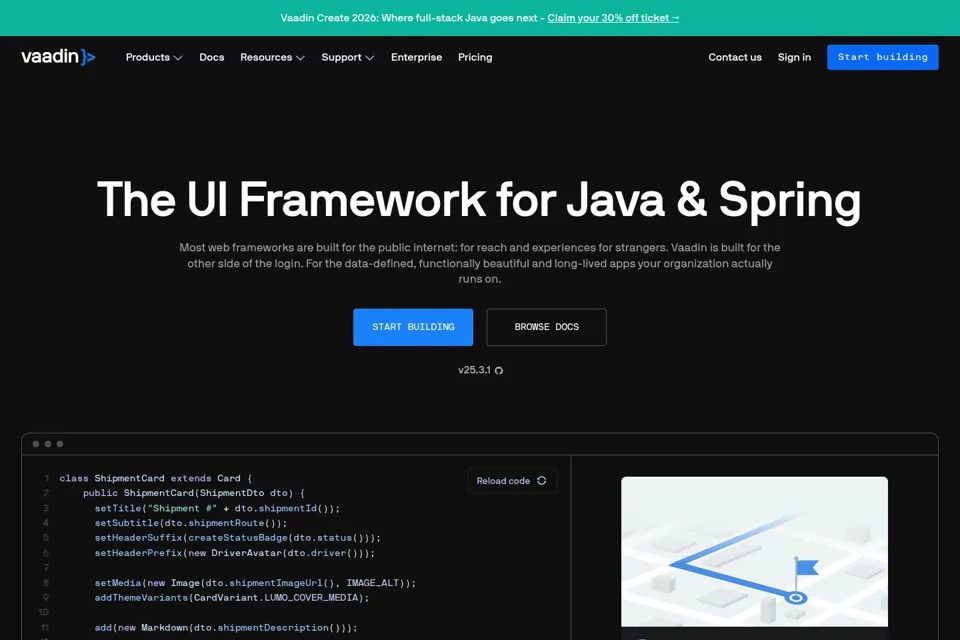Screen dimensions: 960x640
Task: Click the setMedia(new Image code line
Action: [x=255, y=583]
